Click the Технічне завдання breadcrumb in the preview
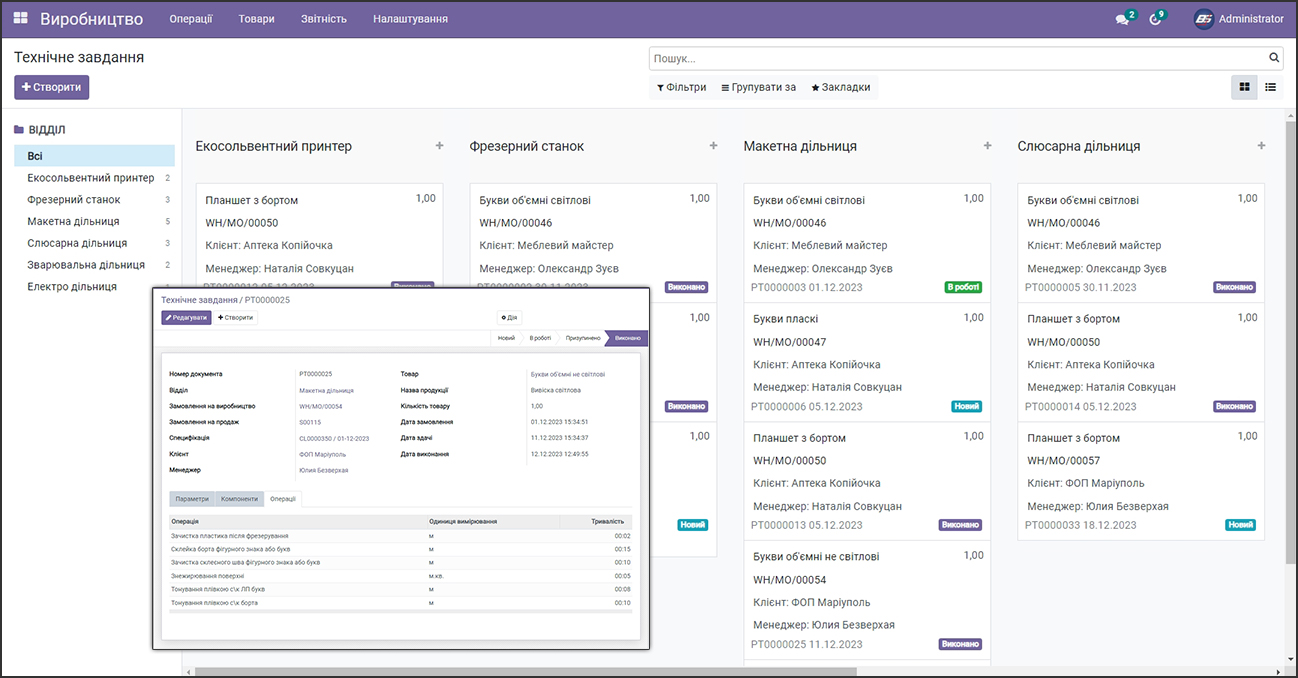Image resolution: width=1298 pixels, height=678 pixels. click(199, 299)
